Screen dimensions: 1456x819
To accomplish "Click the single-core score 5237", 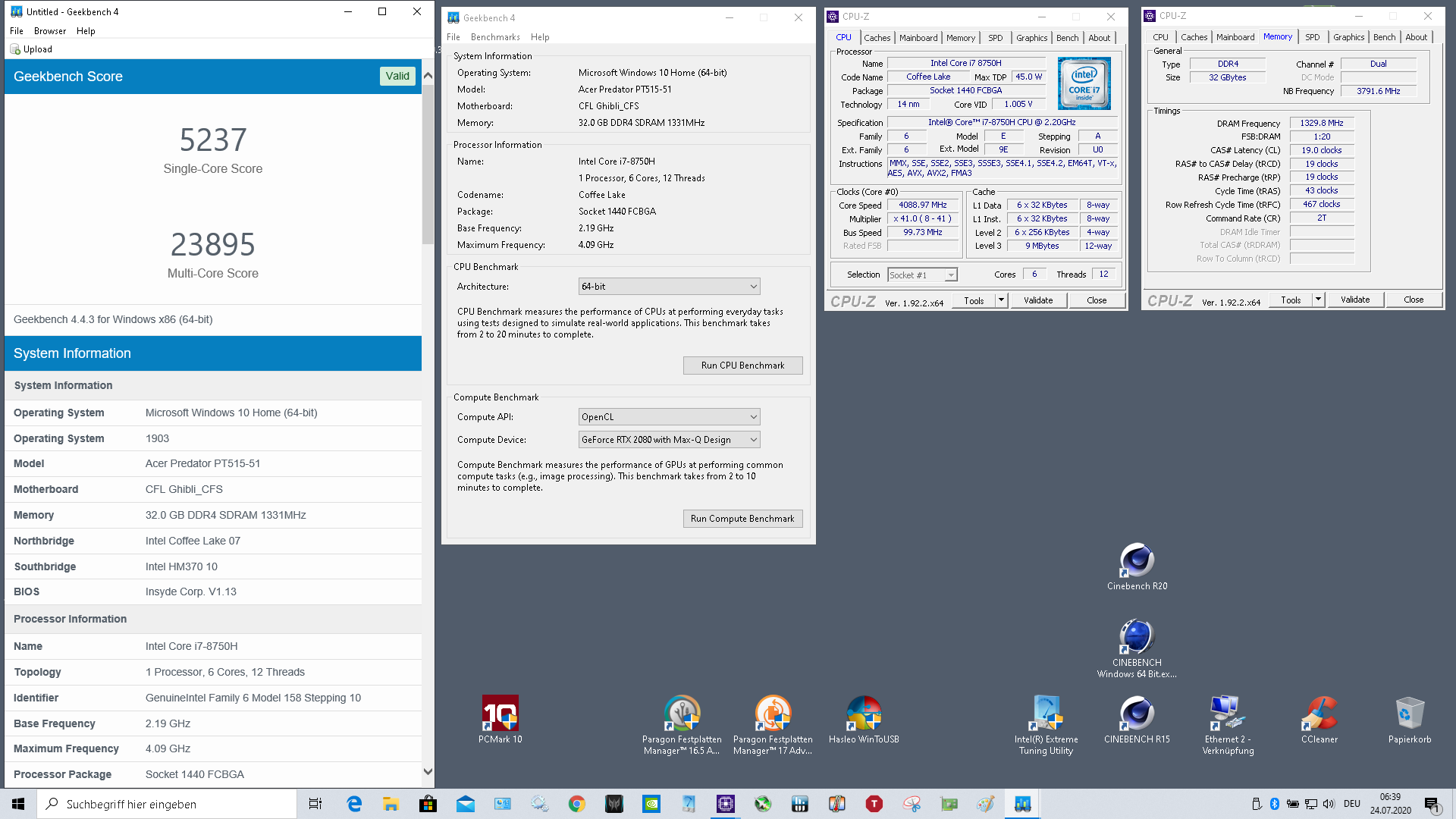I will pos(213,140).
